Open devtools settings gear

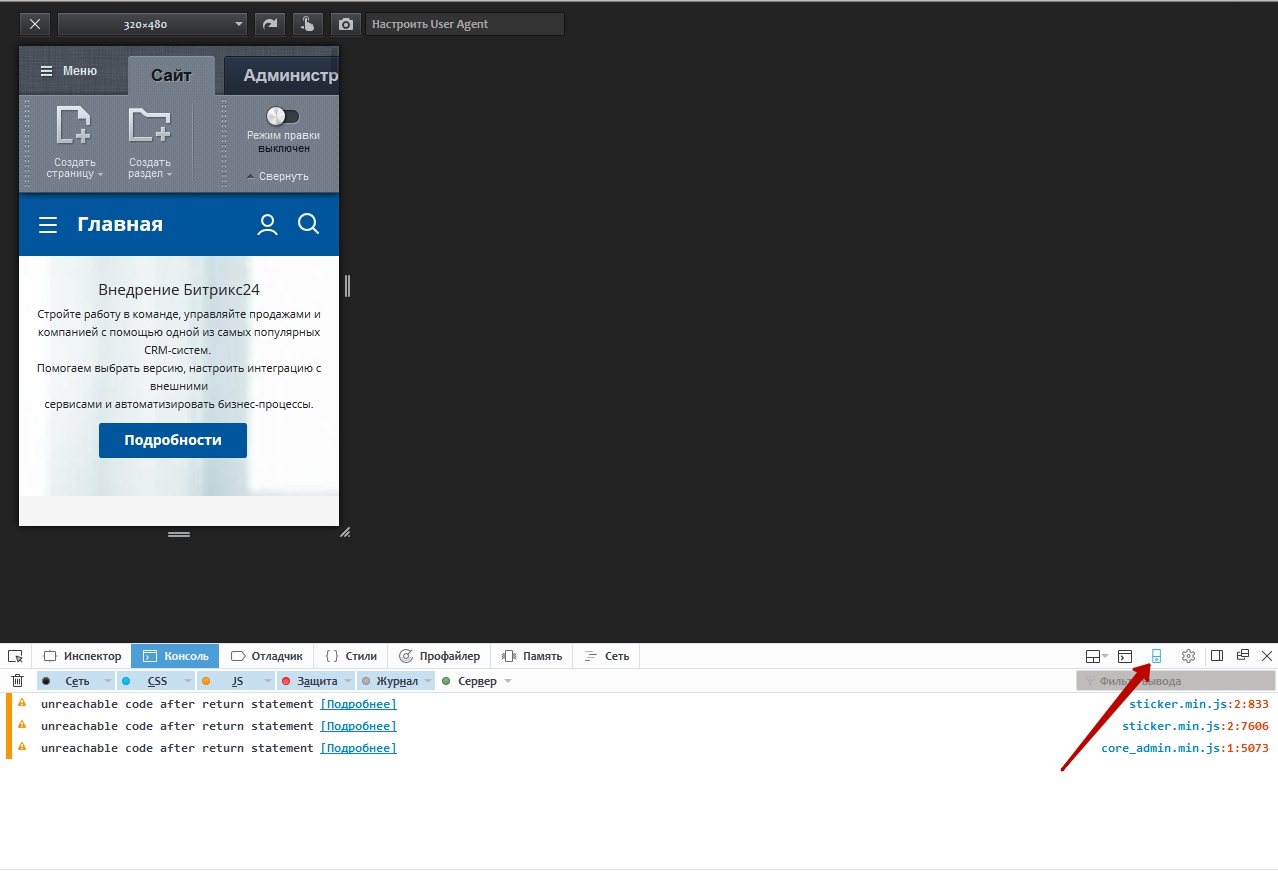(x=1188, y=656)
